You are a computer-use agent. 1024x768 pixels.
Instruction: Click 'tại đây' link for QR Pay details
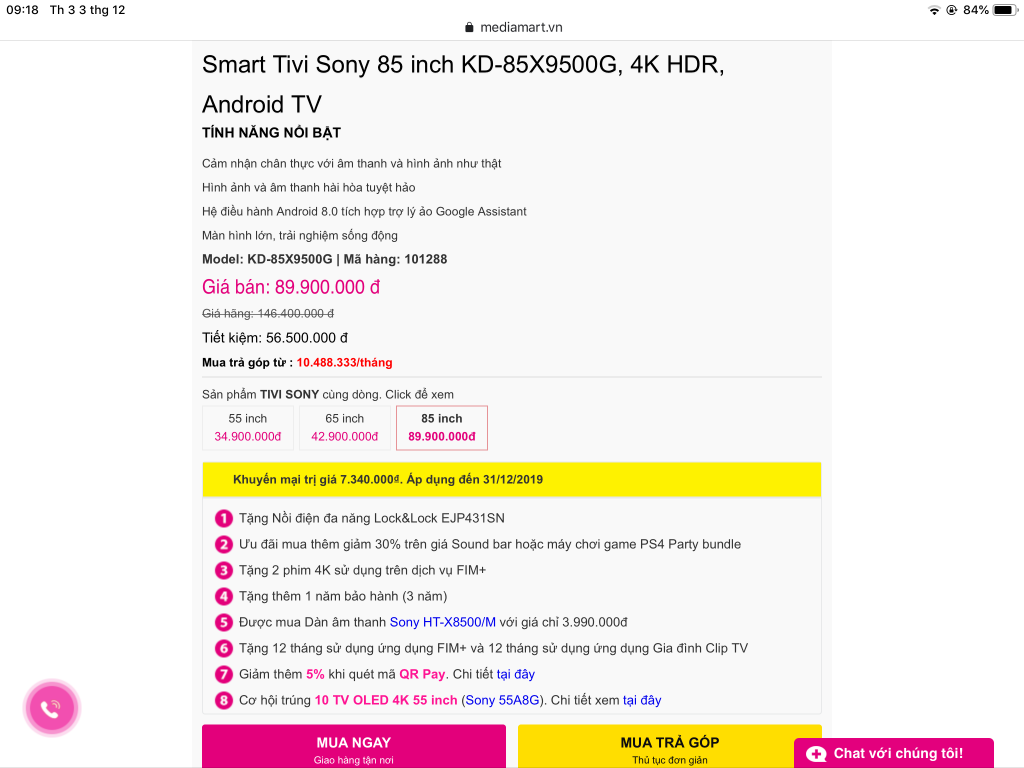(x=515, y=675)
